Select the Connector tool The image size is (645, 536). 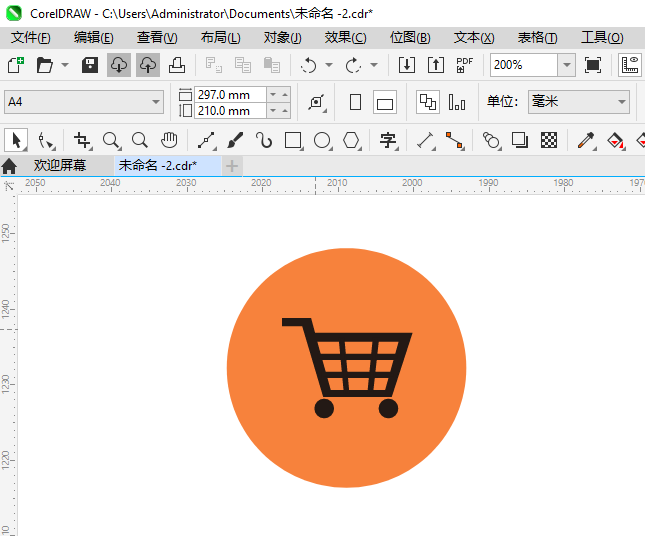click(x=455, y=141)
